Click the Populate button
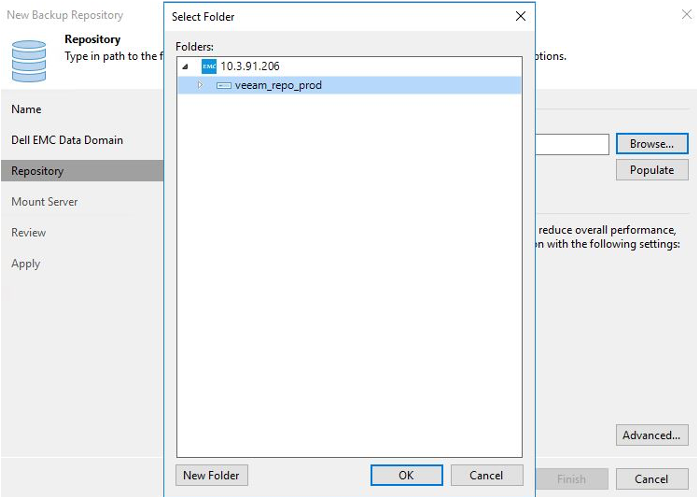Image resolution: width=697 pixels, height=497 pixels. coord(651,170)
